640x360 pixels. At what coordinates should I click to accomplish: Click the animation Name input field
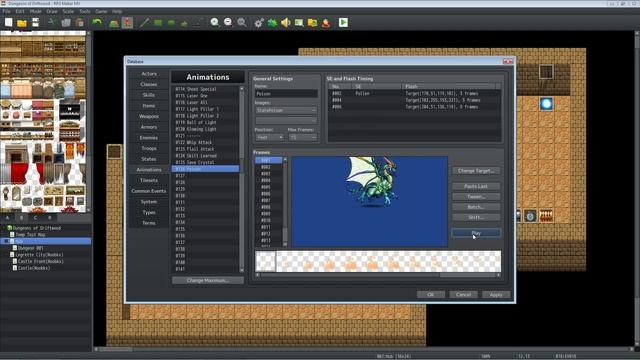coord(286,94)
